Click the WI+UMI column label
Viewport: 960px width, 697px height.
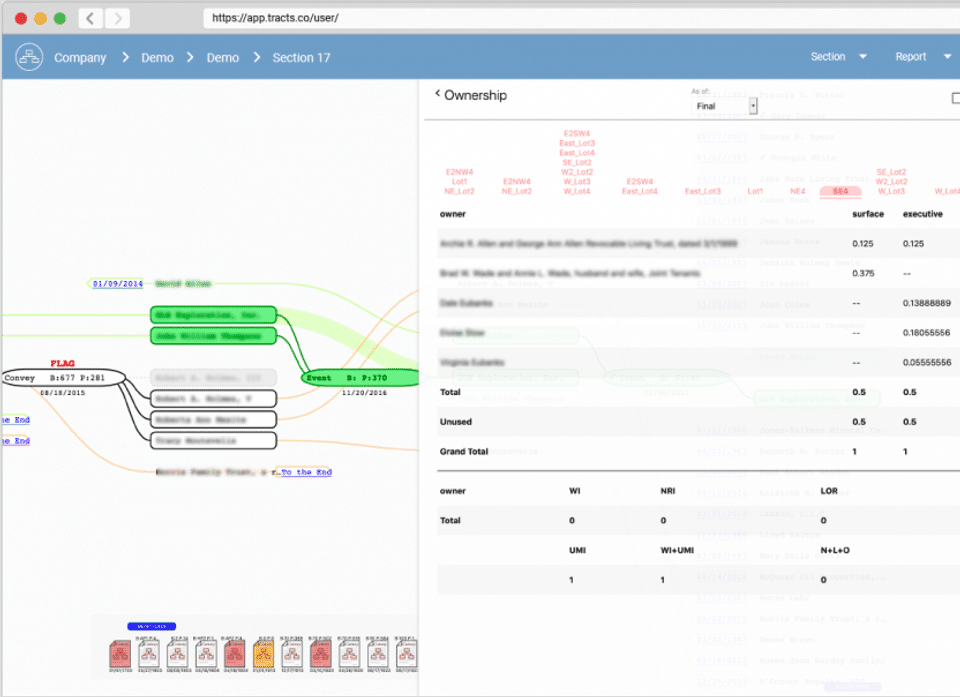pyautogui.click(x=677, y=551)
